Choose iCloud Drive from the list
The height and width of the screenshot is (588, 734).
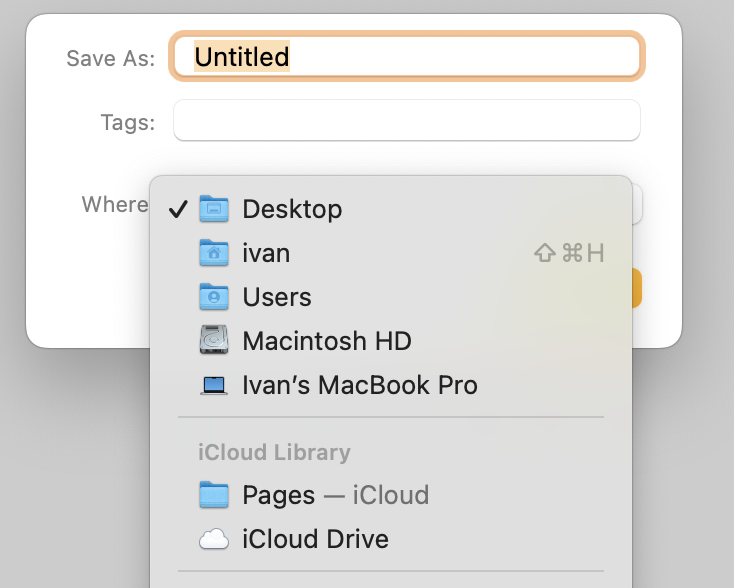coord(315,540)
